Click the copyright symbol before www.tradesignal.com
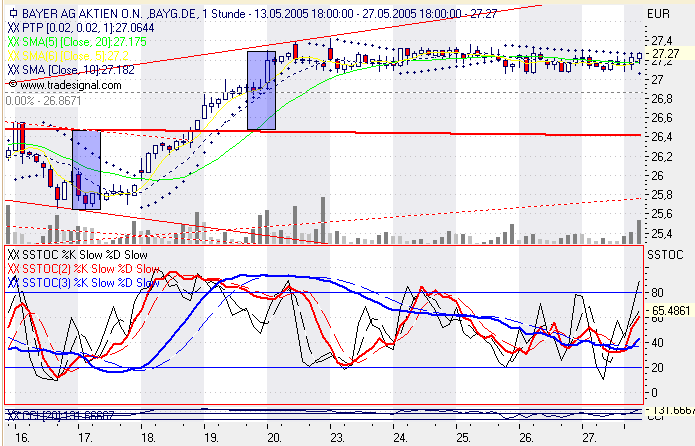The height and width of the screenshot is (446, 695). [13, 84]
